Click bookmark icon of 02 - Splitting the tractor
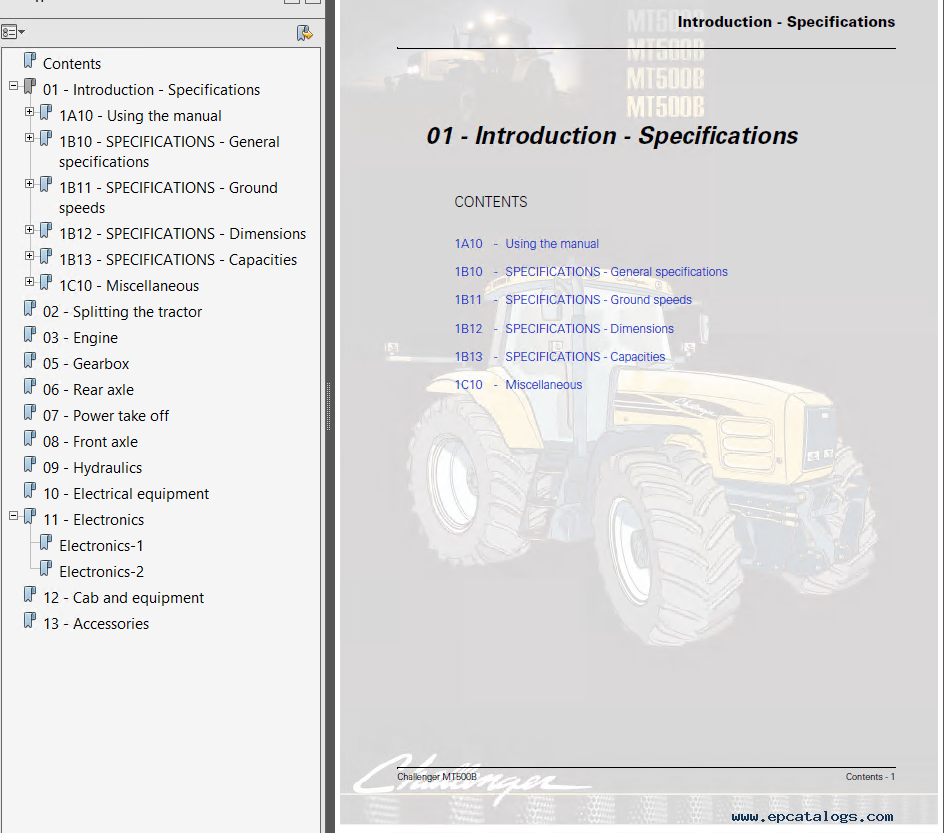The height and width of the screenshot is (833, 944). click(30, 309)
